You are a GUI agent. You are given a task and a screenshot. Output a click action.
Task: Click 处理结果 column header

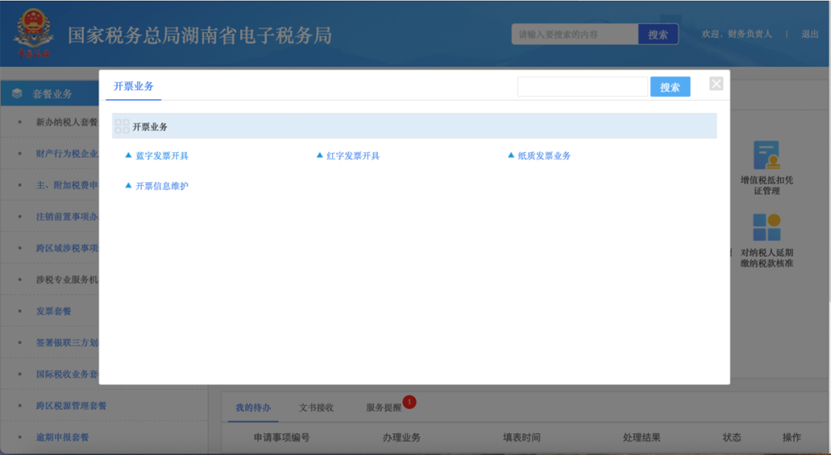pyautogui.click(x=641, y=438)
